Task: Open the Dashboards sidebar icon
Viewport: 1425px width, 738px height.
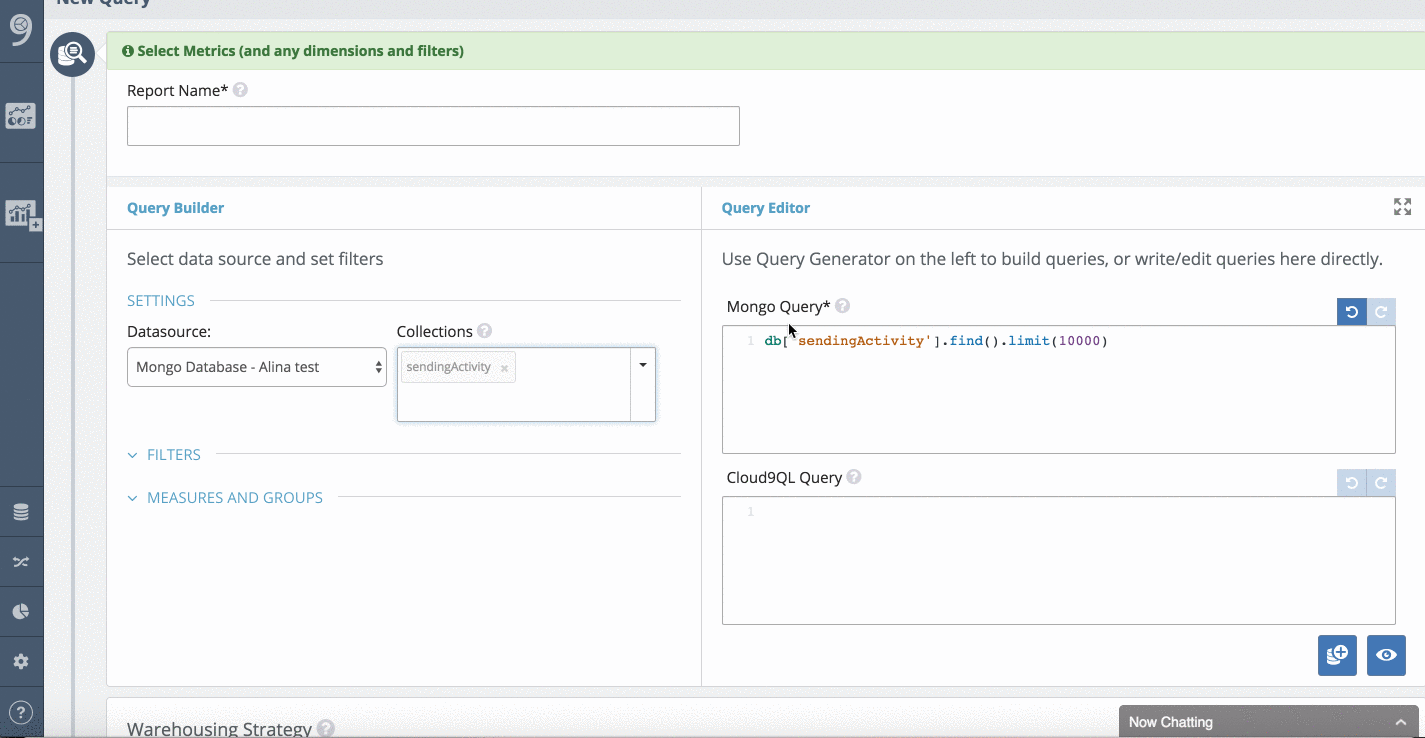Action: (22, 115)
